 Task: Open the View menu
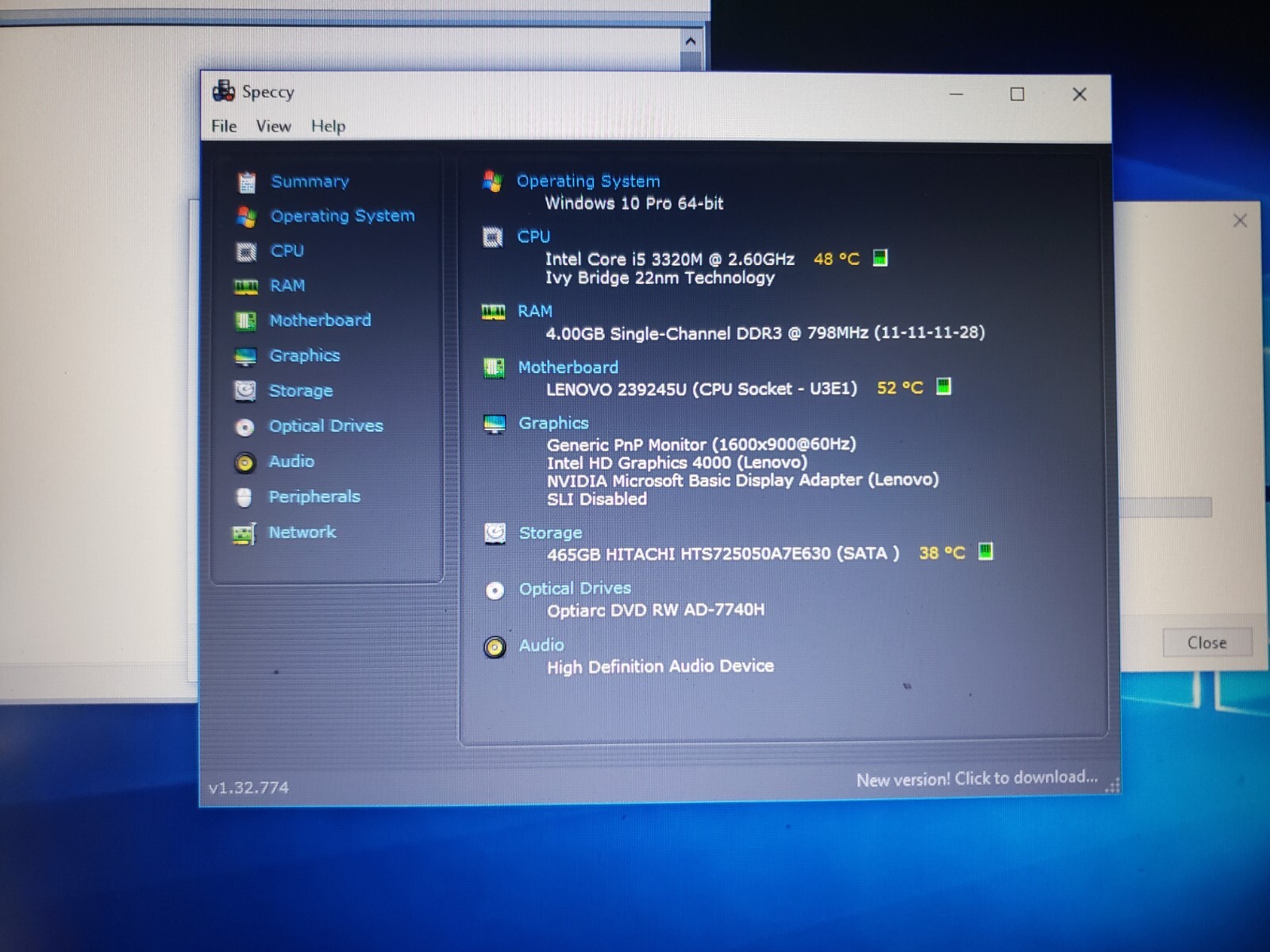click(x=273, y=126)
